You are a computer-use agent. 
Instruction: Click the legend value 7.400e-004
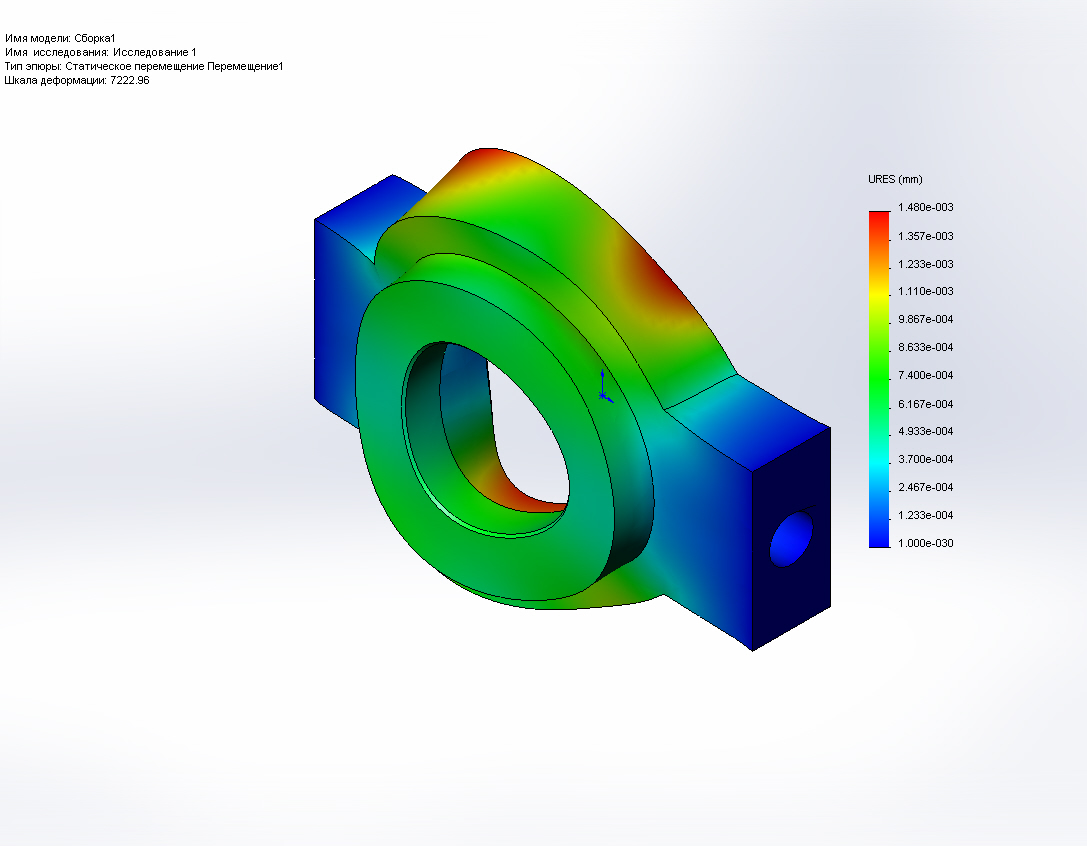925,375
